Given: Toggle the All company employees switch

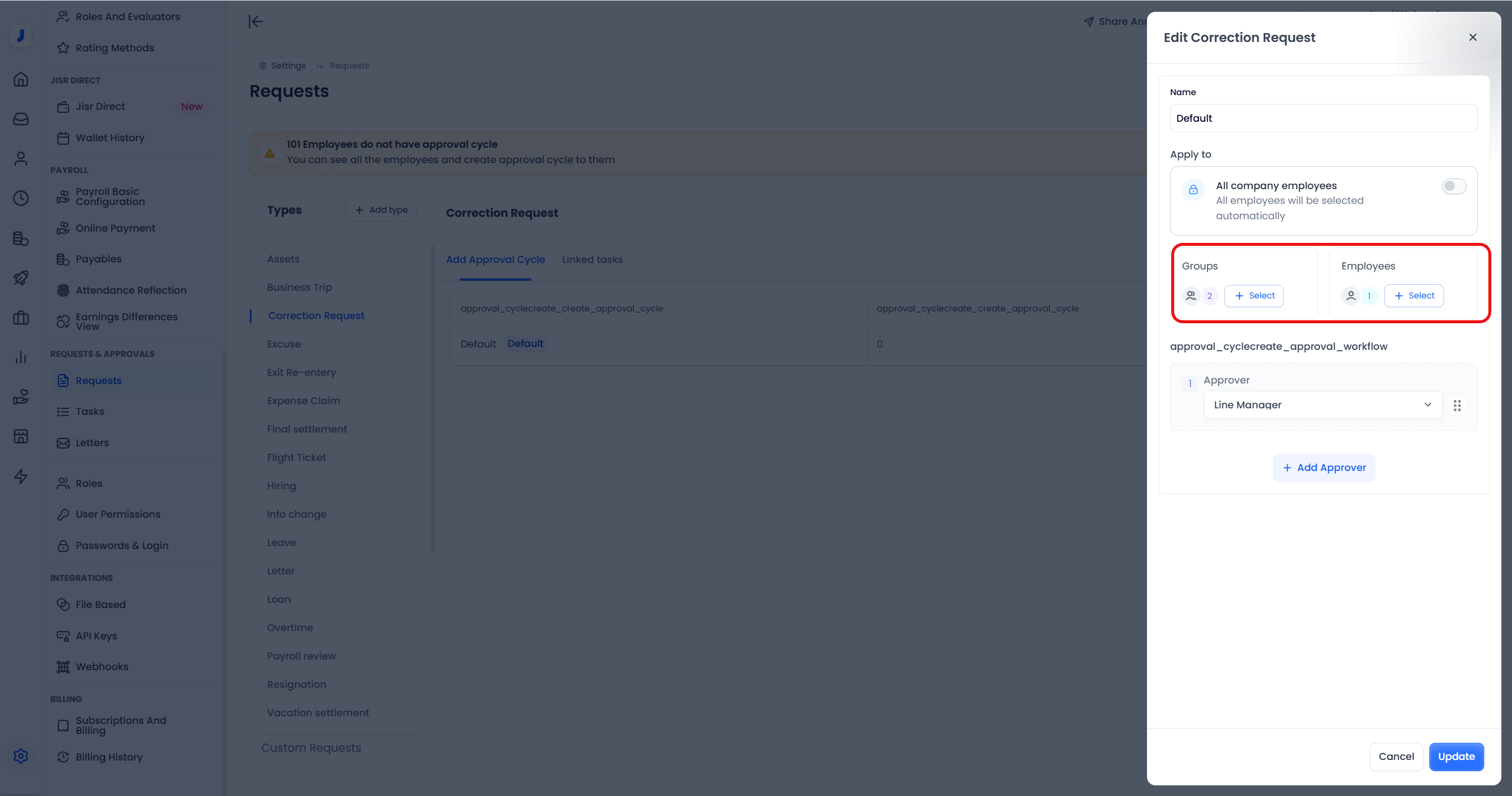Looking at the screenshot, I should pos(1454,186).
